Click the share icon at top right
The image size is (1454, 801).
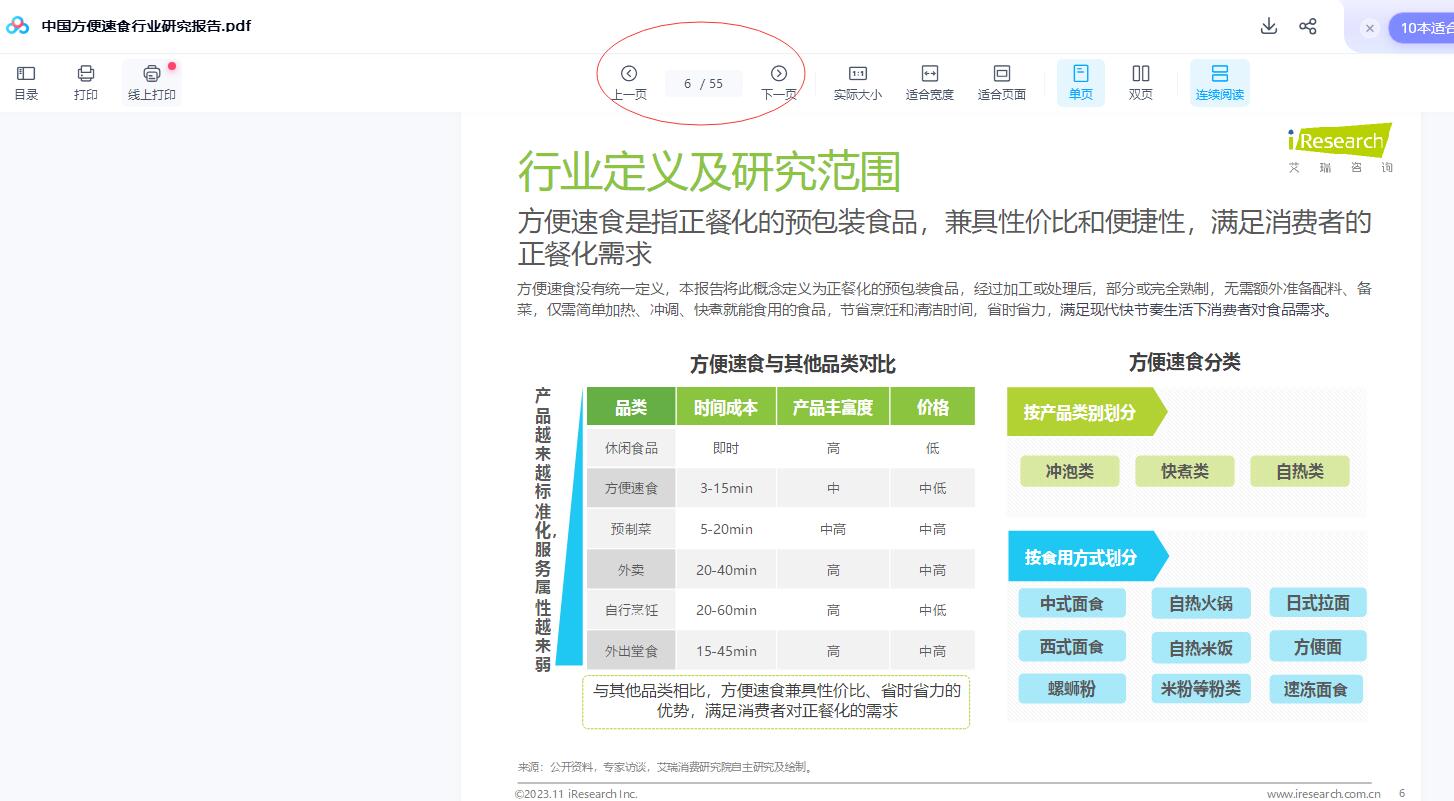pos(1308,26)
